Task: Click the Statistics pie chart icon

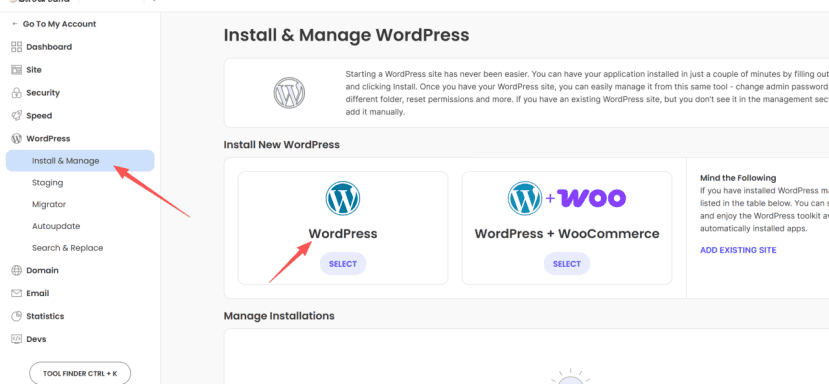Action: pyautogui.click(x=16, y=316)
